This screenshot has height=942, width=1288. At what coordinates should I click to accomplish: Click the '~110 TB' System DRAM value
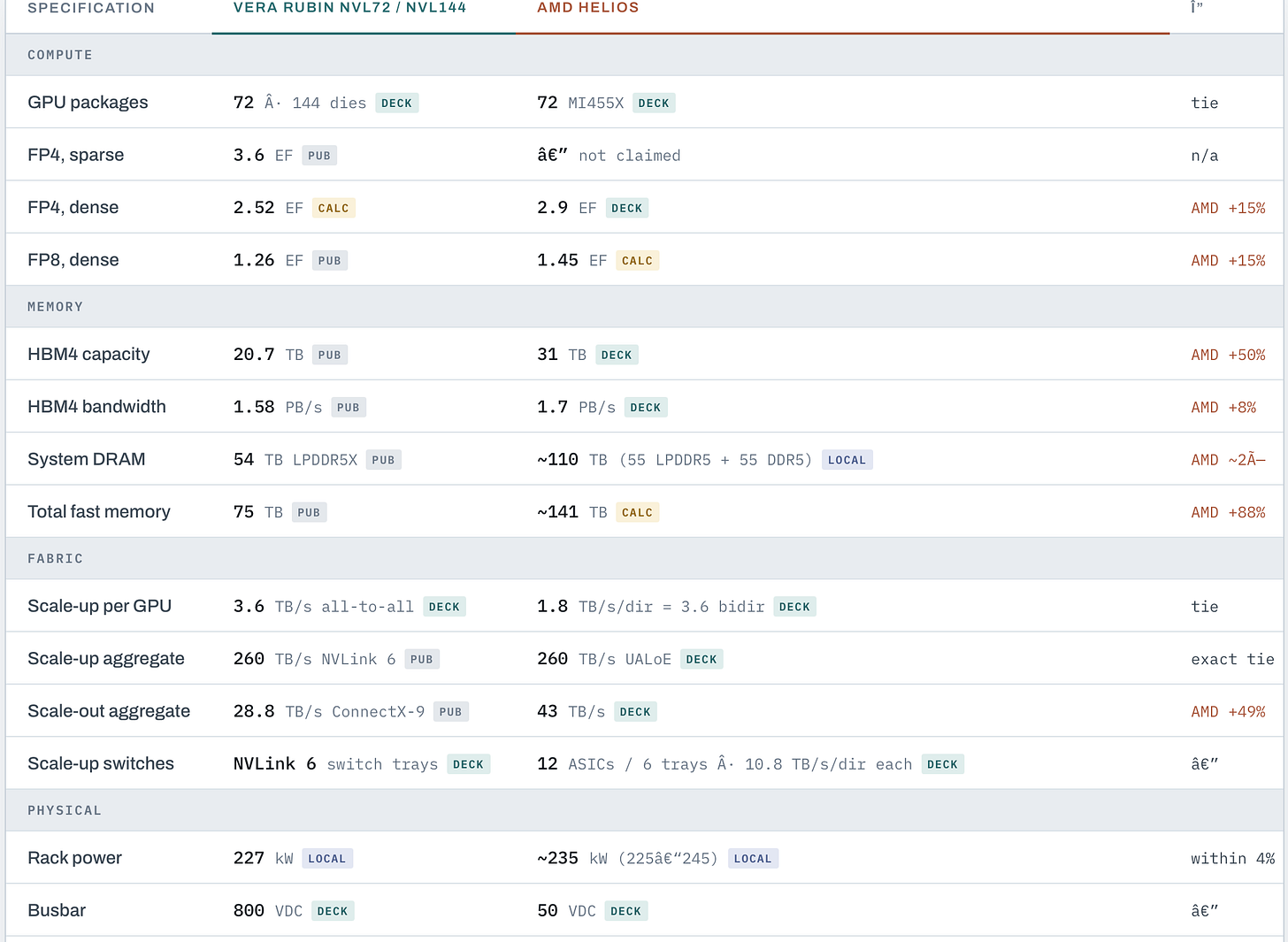pyautogui.click(x=572, y=460)
